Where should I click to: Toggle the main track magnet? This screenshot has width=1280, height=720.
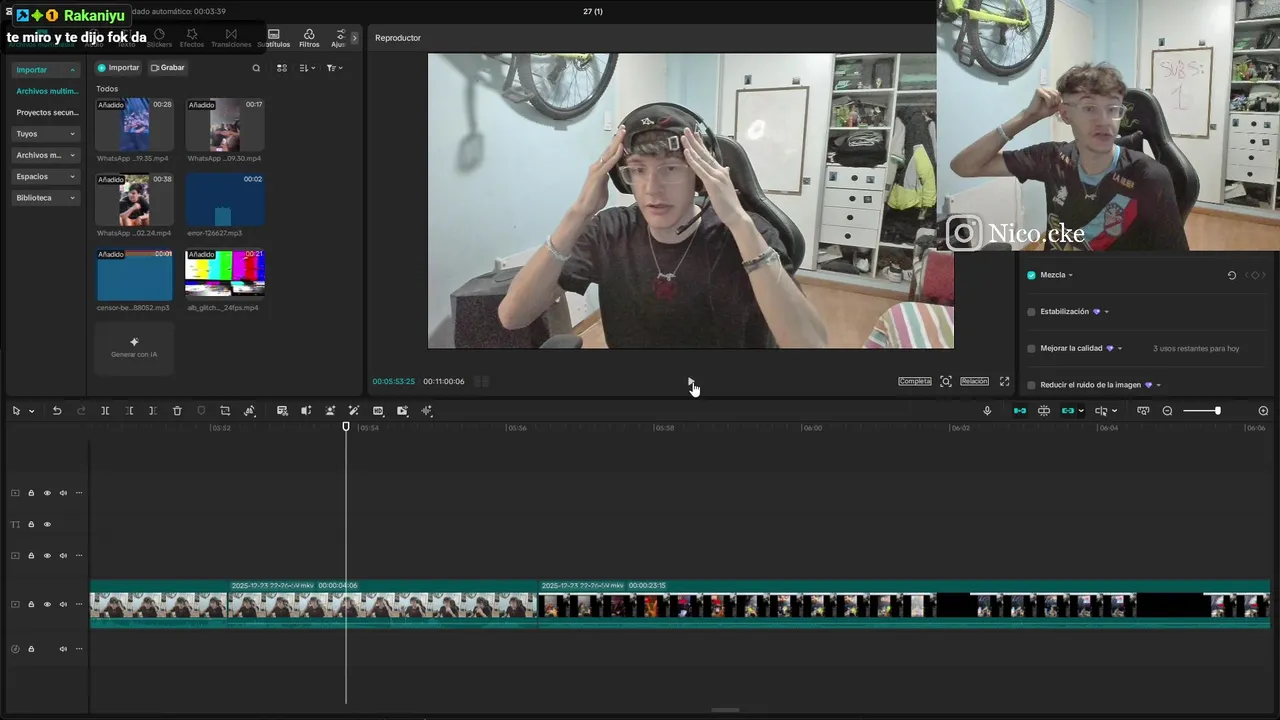[x=1020, y=411]
